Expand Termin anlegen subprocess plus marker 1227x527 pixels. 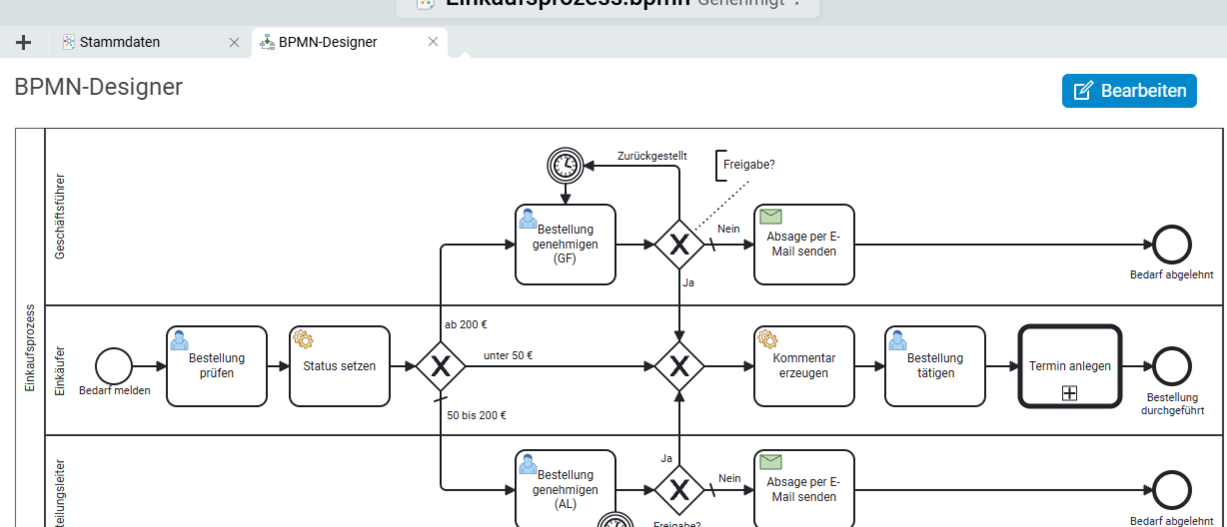tap(1069, 393)
